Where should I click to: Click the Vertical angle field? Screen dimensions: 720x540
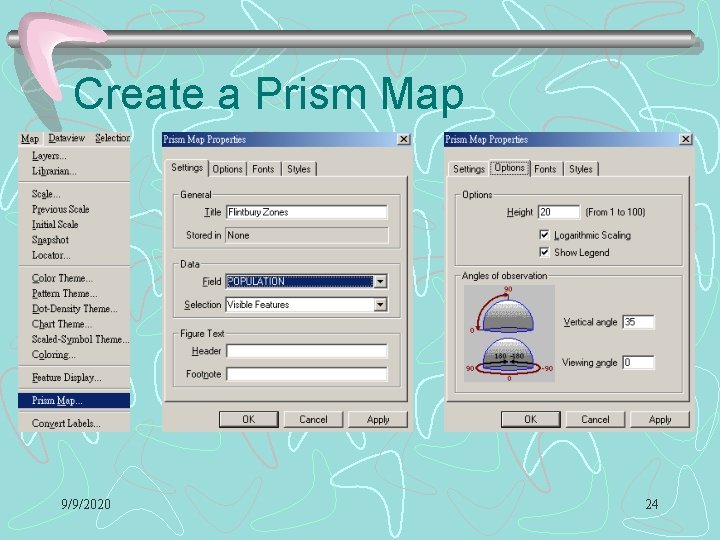(x=638, y=322)
